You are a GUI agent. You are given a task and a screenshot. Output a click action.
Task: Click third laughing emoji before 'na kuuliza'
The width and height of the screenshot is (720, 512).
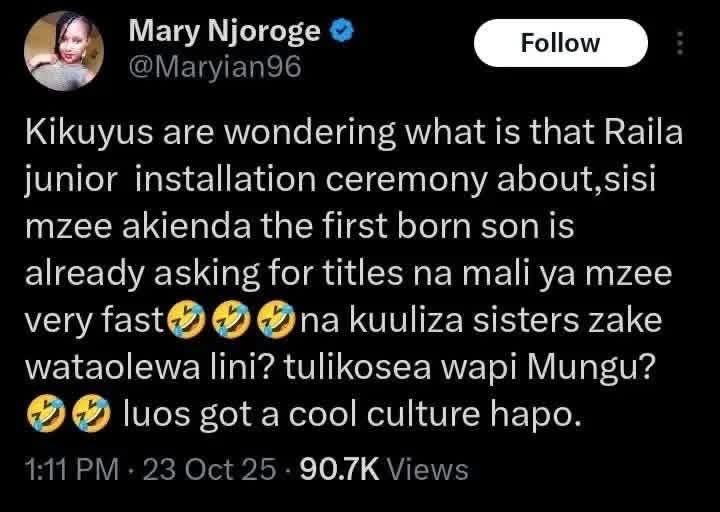point(276,320)
